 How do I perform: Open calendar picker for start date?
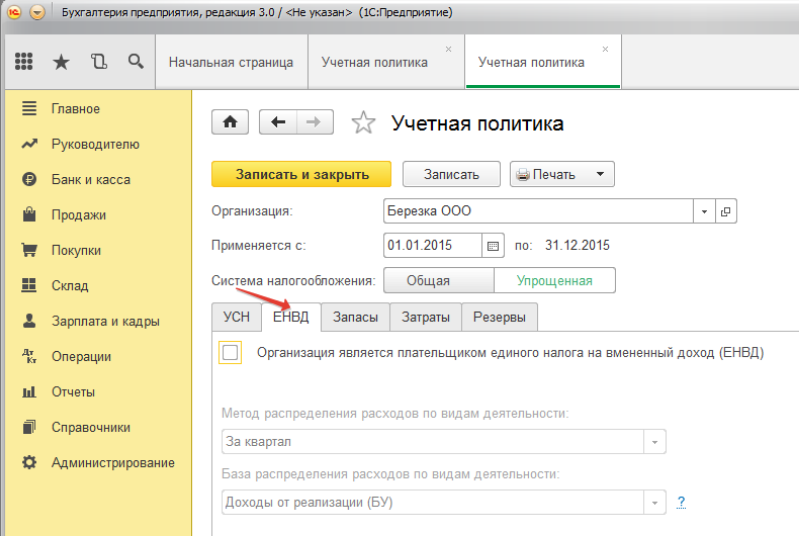[492, 245]
